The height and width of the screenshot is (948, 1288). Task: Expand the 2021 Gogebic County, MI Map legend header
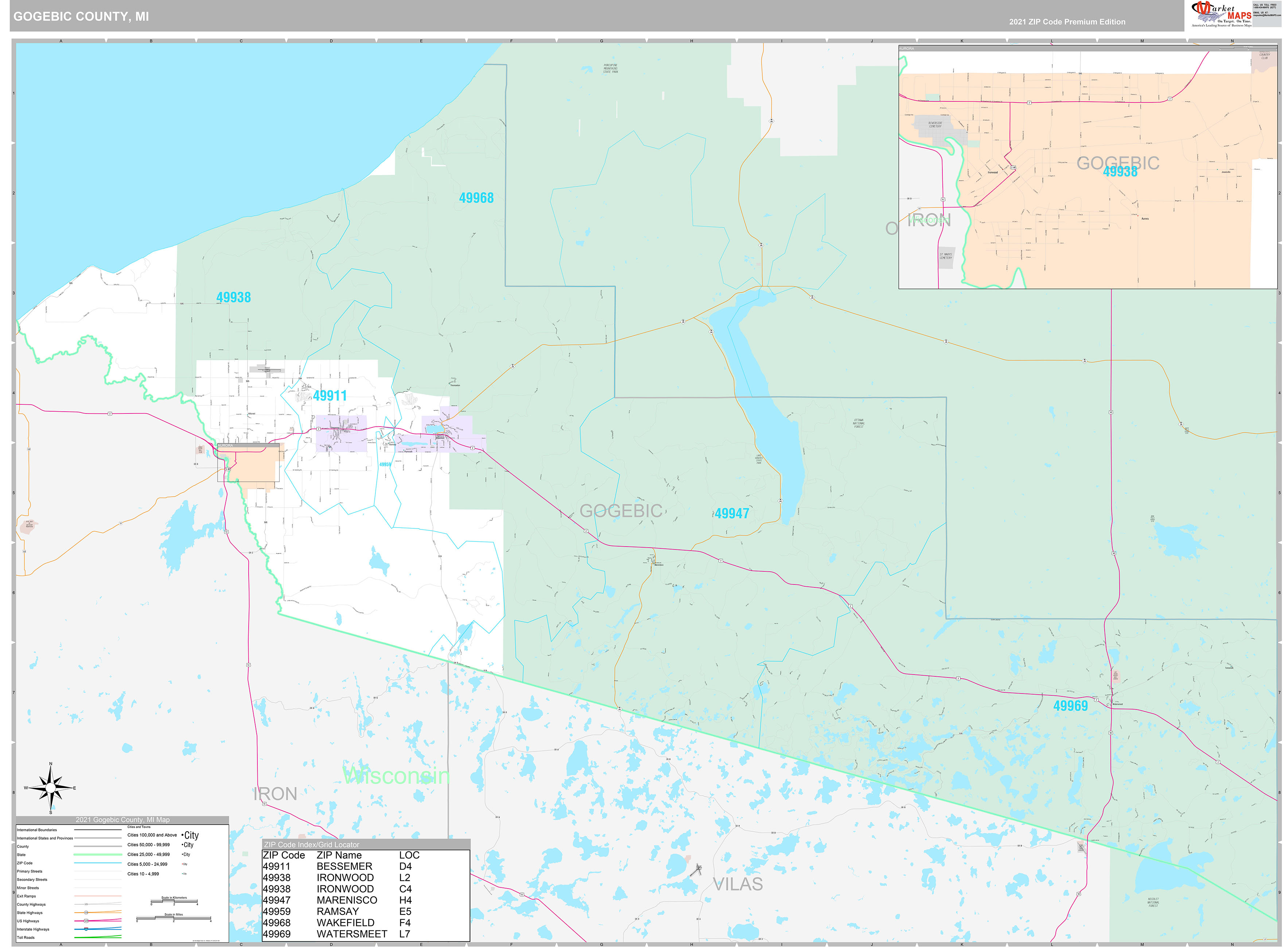123,819
